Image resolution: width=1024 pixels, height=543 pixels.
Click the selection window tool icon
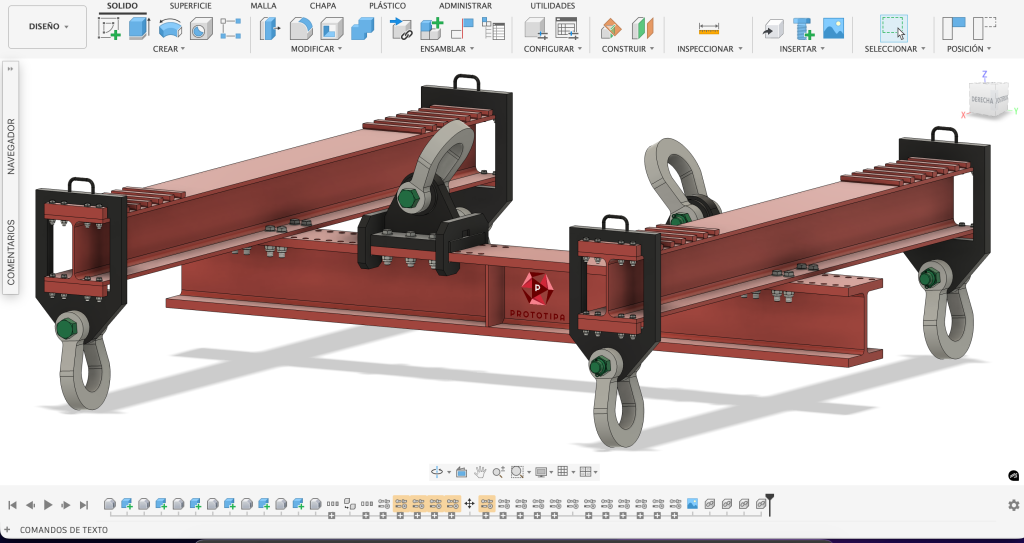click(893, 28)
